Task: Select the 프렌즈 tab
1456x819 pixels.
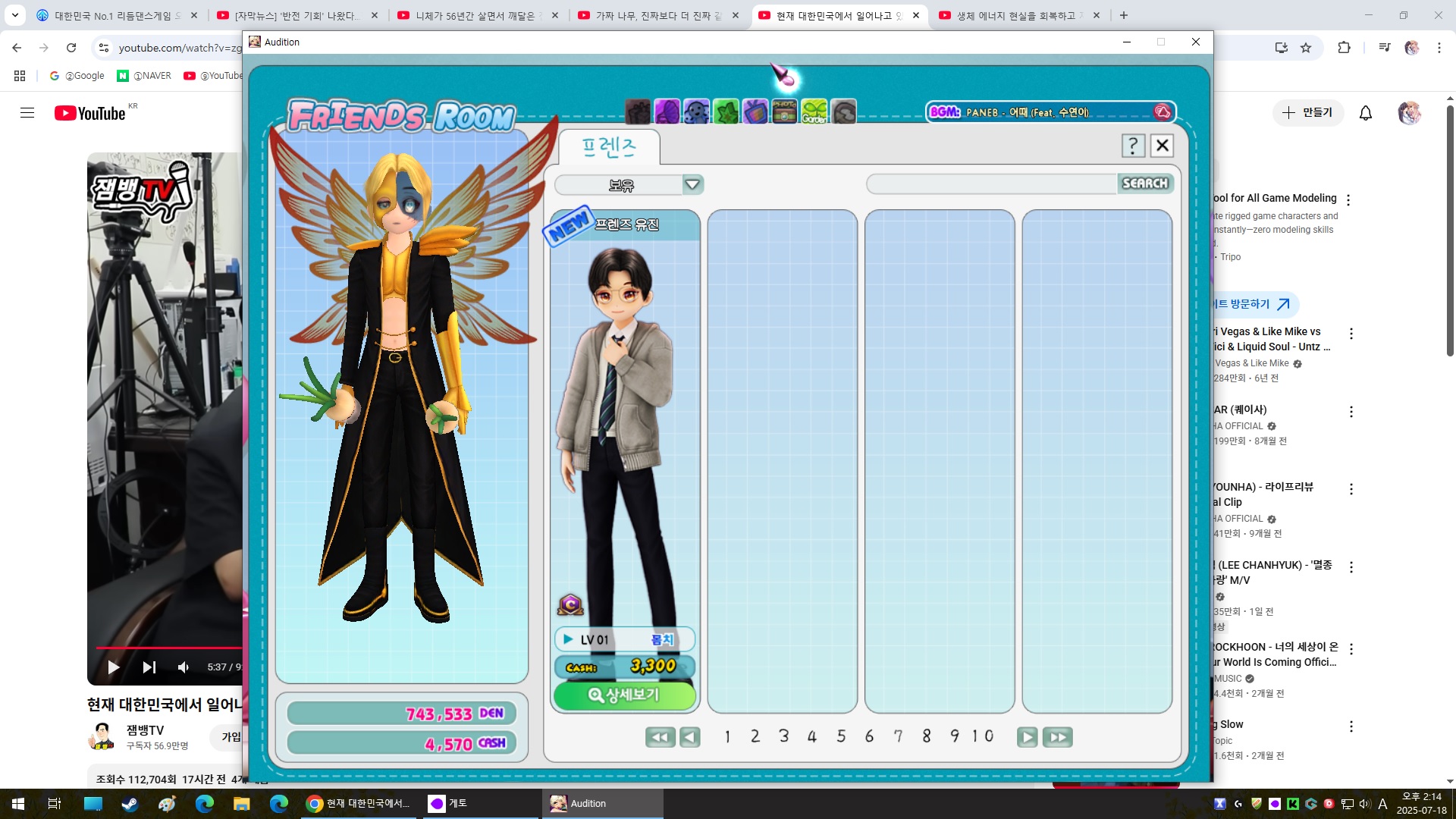Action: pyautogui.click(x=609, y=147)
